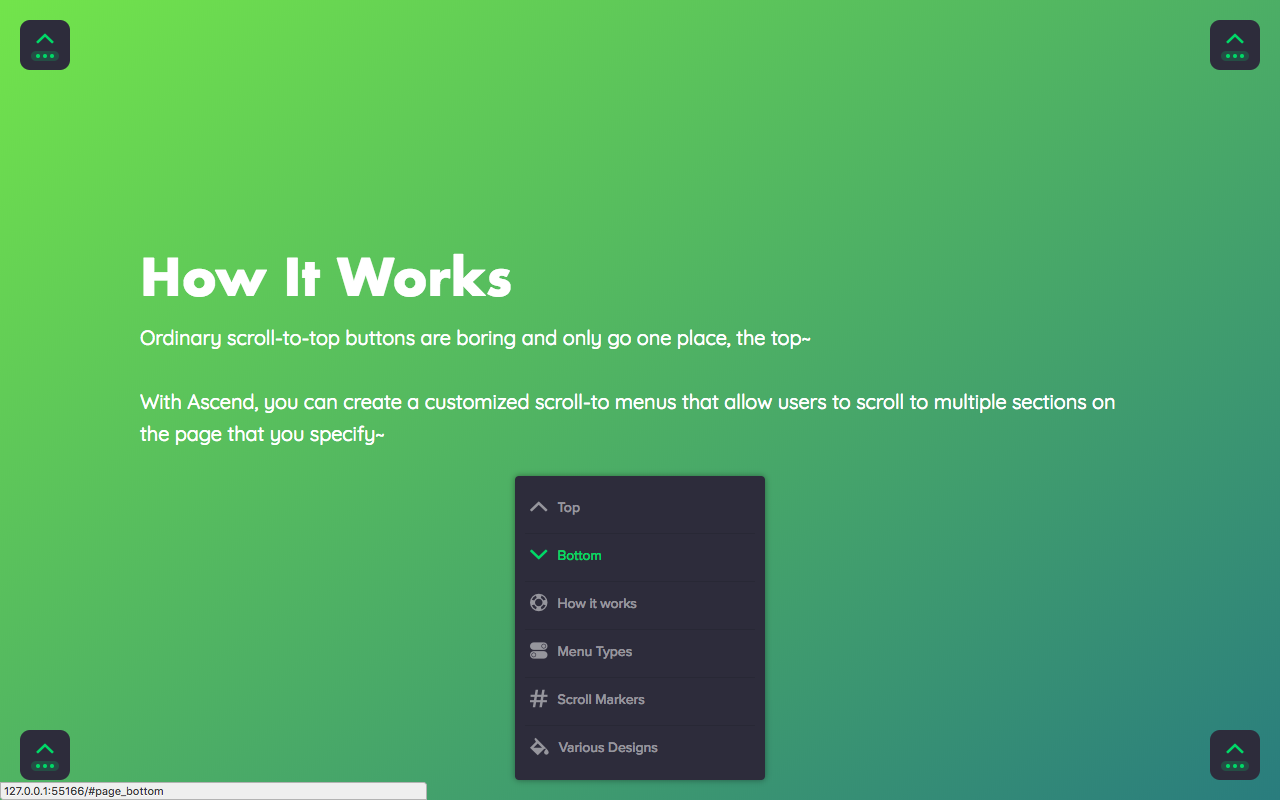Open the bottom-left Ascend scroll button
Image resolution: width=1280 pixels, height=800 pixels.
[45, 755]
